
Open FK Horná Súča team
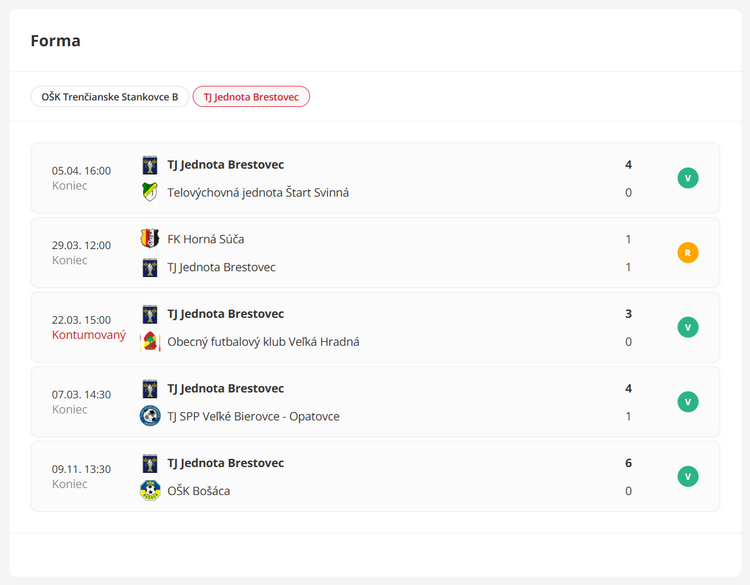click(x=206, y=239)
